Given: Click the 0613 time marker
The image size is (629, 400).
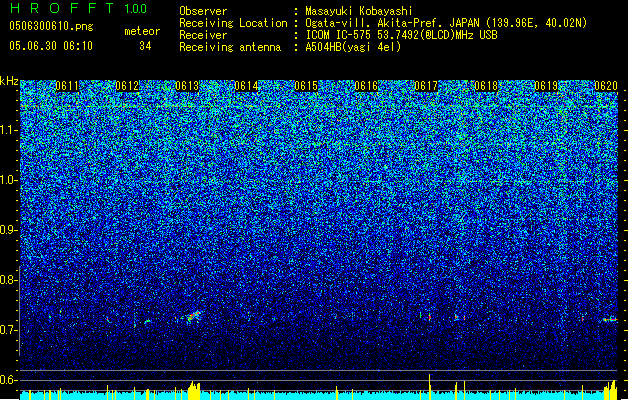Looking at the screenshot, I should 187,86.
